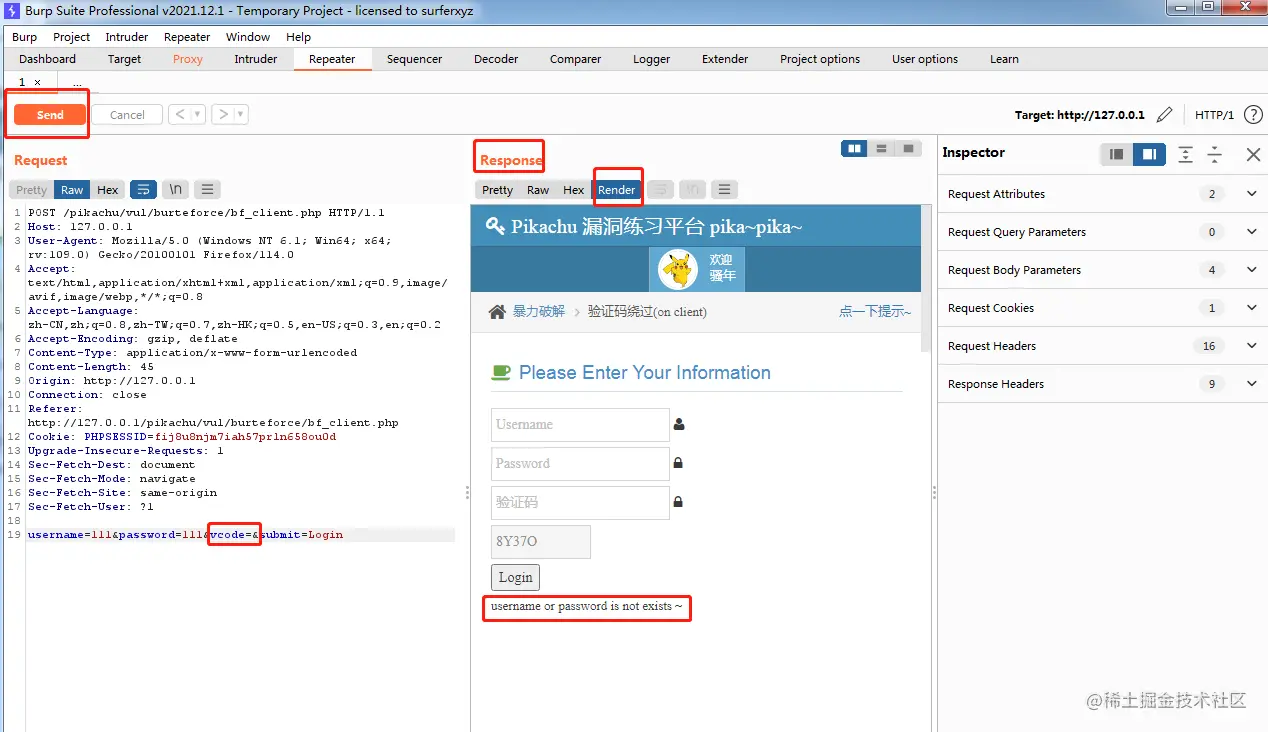
Task: Click the 8Y37O captcha image
Action: point(541,542)
